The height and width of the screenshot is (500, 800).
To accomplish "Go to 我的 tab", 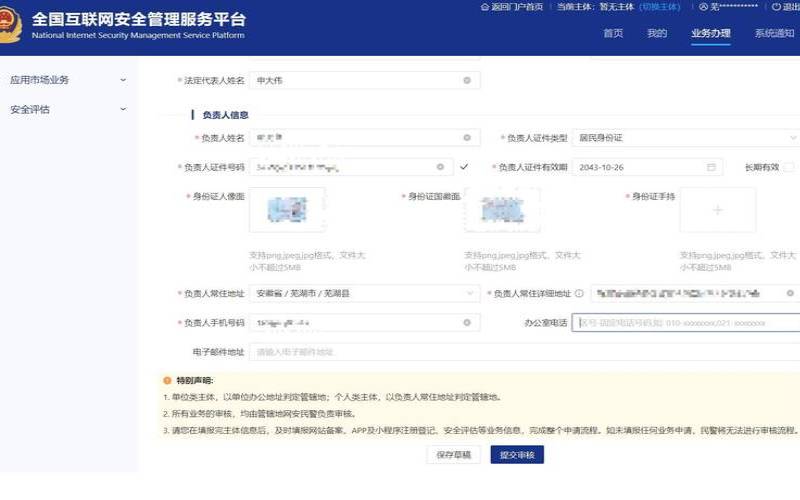I will pos(657,34).
